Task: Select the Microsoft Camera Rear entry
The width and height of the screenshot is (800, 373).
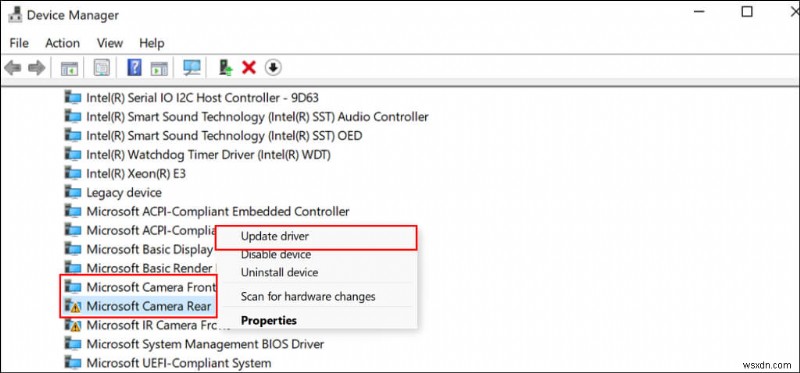Action: tap(148, 306)
